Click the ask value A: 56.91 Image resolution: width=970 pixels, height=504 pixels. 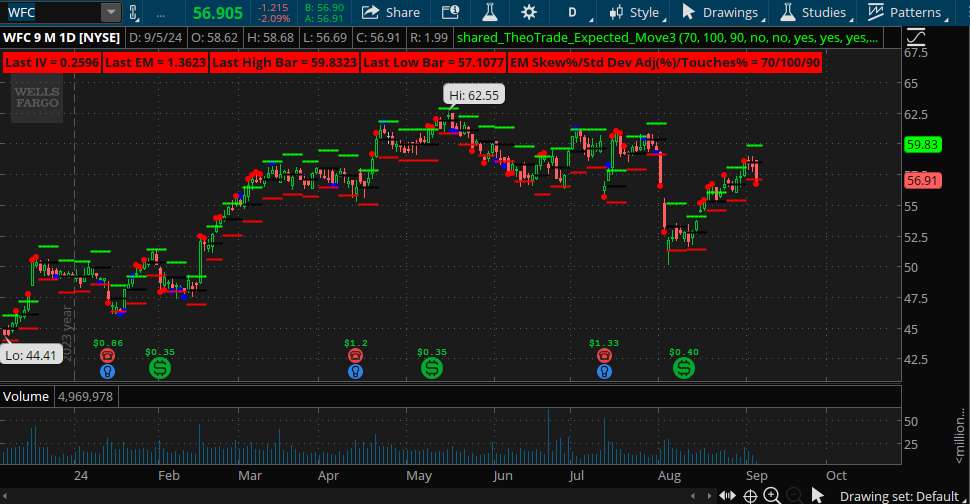pos(324,19)
